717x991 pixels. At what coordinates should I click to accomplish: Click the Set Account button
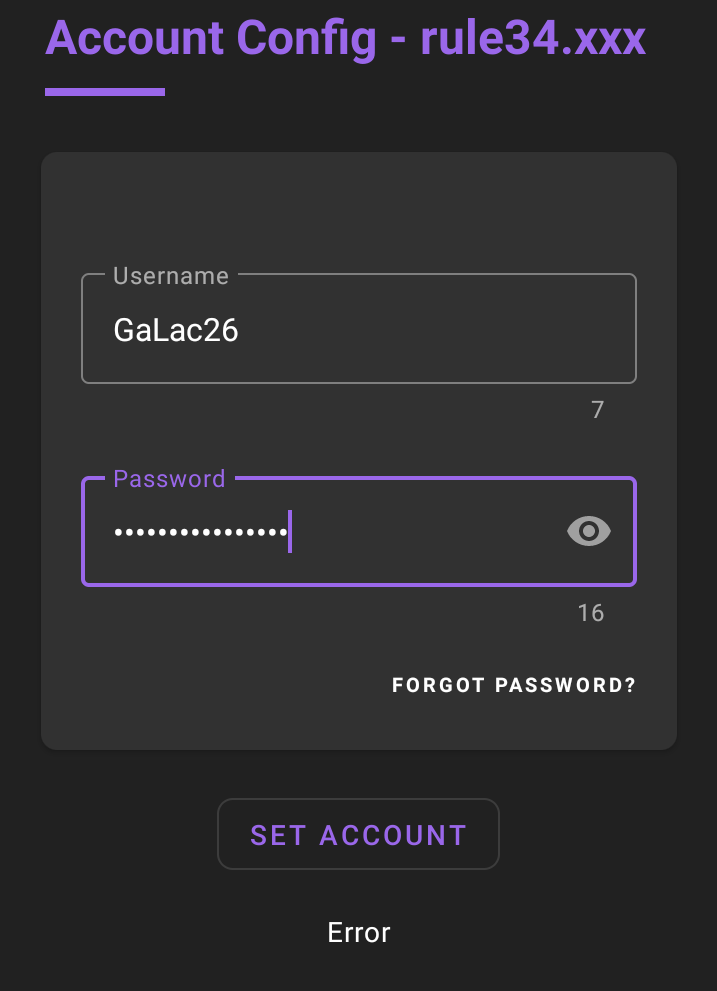coord(358,834)
